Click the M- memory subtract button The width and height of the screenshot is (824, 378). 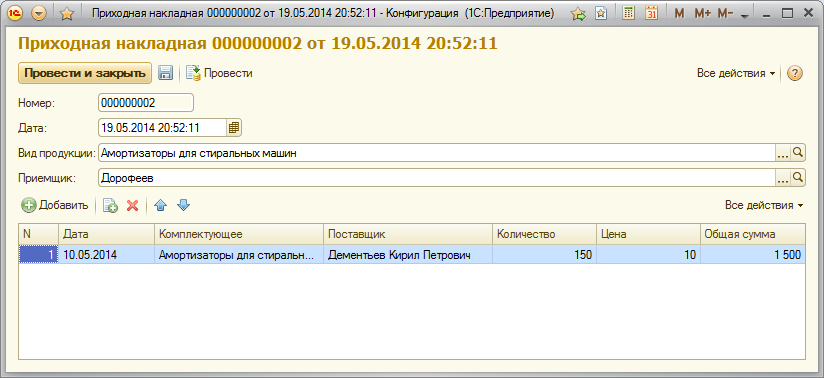[725, 14]
